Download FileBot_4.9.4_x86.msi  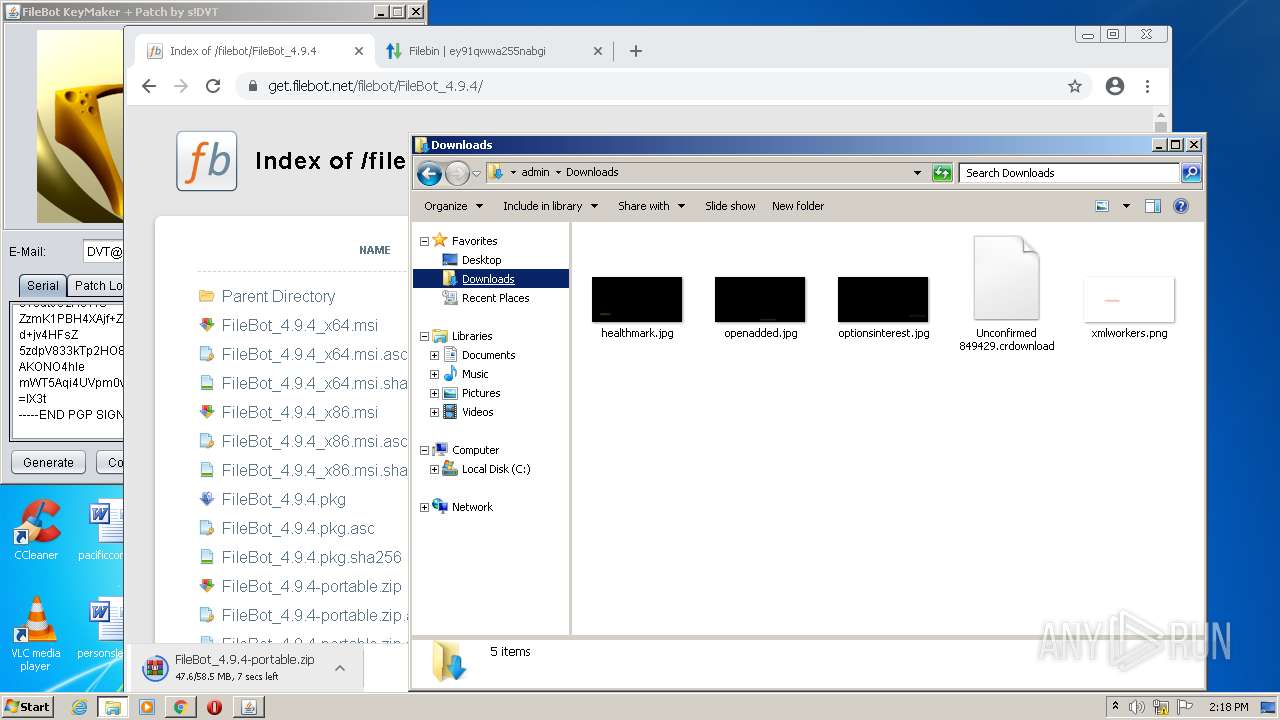[x=300, y=412]
